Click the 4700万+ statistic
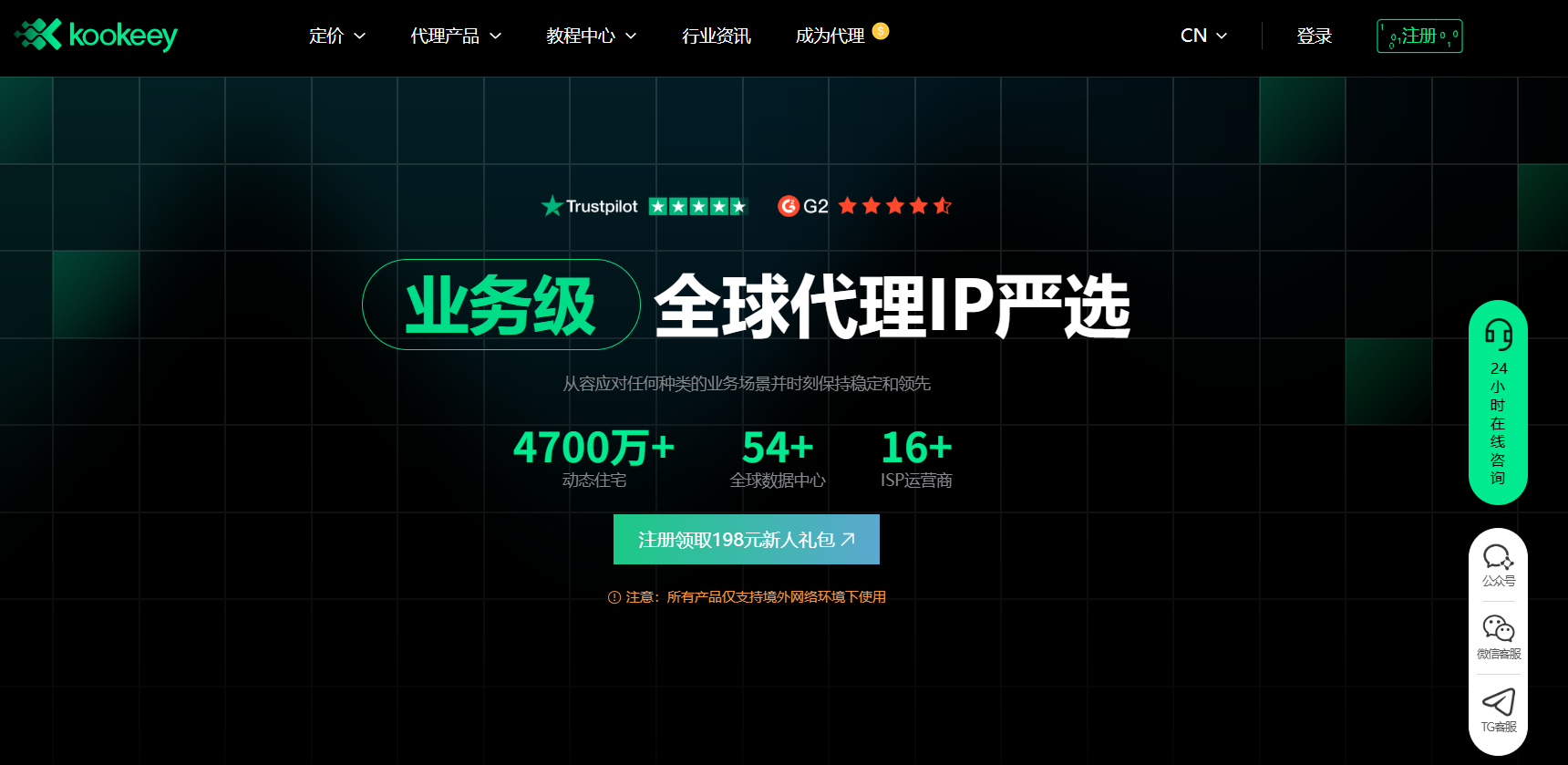The width and height of the screenshot is (1568, 765). 593,448
